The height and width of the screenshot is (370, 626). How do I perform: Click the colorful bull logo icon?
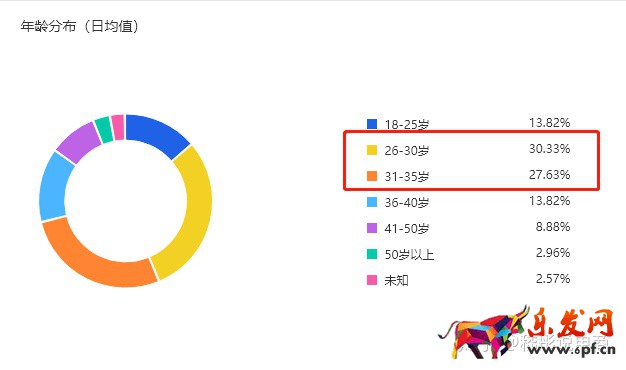483,332
